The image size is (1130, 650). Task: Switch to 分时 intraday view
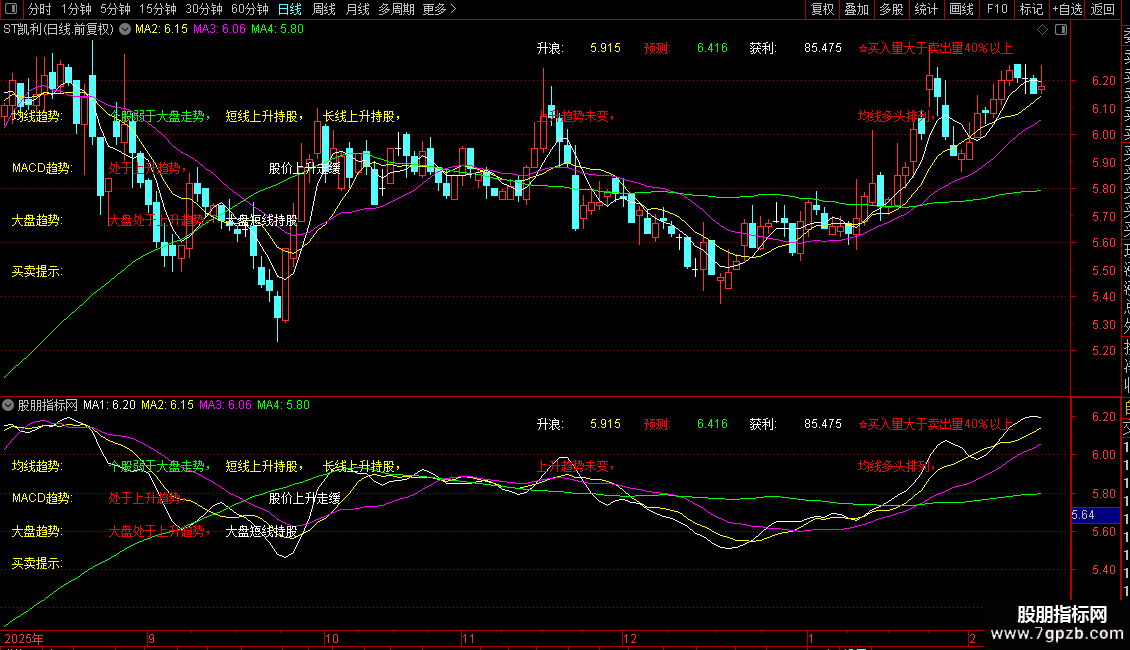40,9
